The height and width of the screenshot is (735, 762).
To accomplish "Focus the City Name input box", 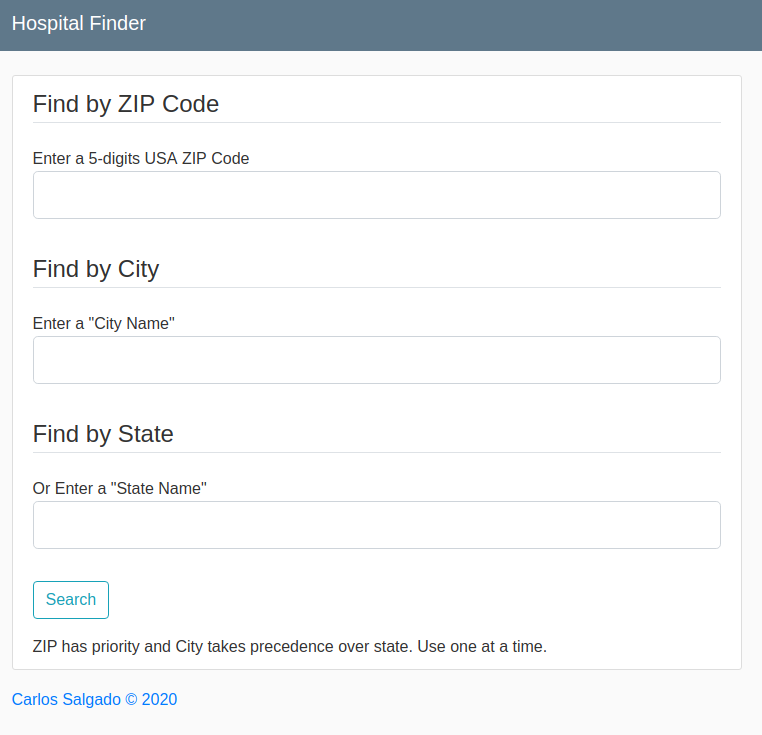I will click(377, 360).
